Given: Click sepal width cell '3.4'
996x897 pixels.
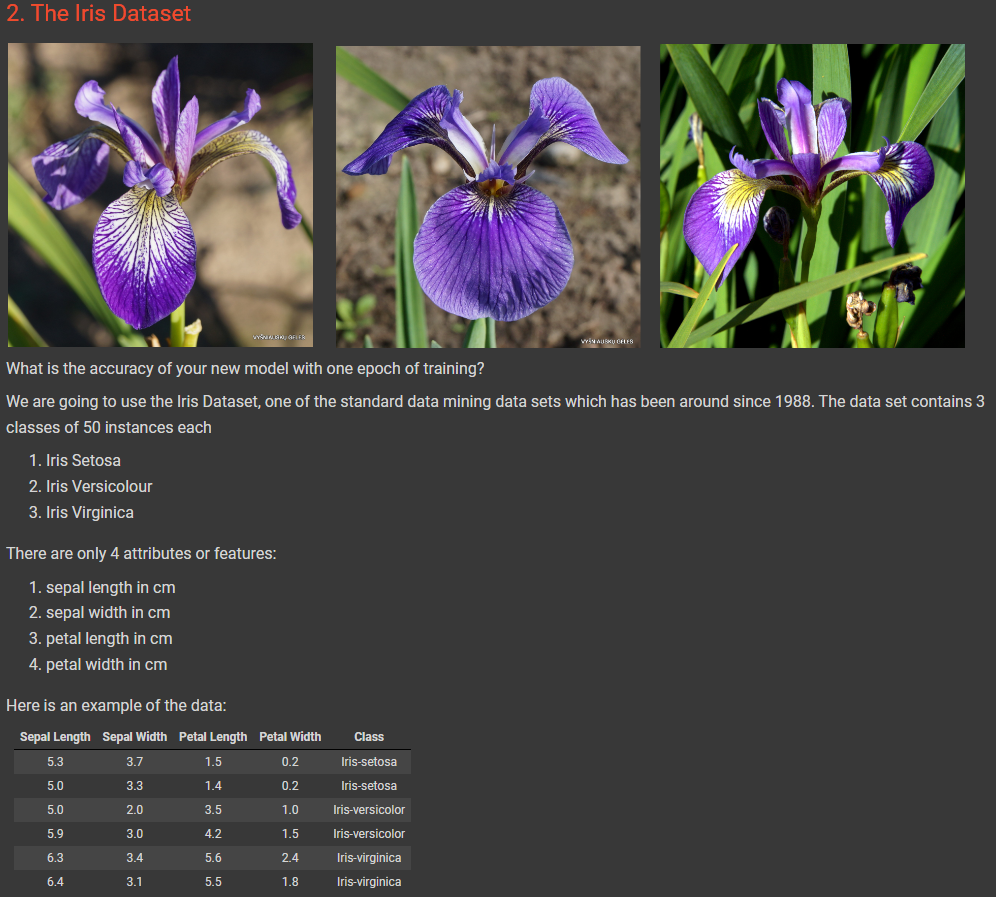Looking at the screenshot, I should coord(135,858).
